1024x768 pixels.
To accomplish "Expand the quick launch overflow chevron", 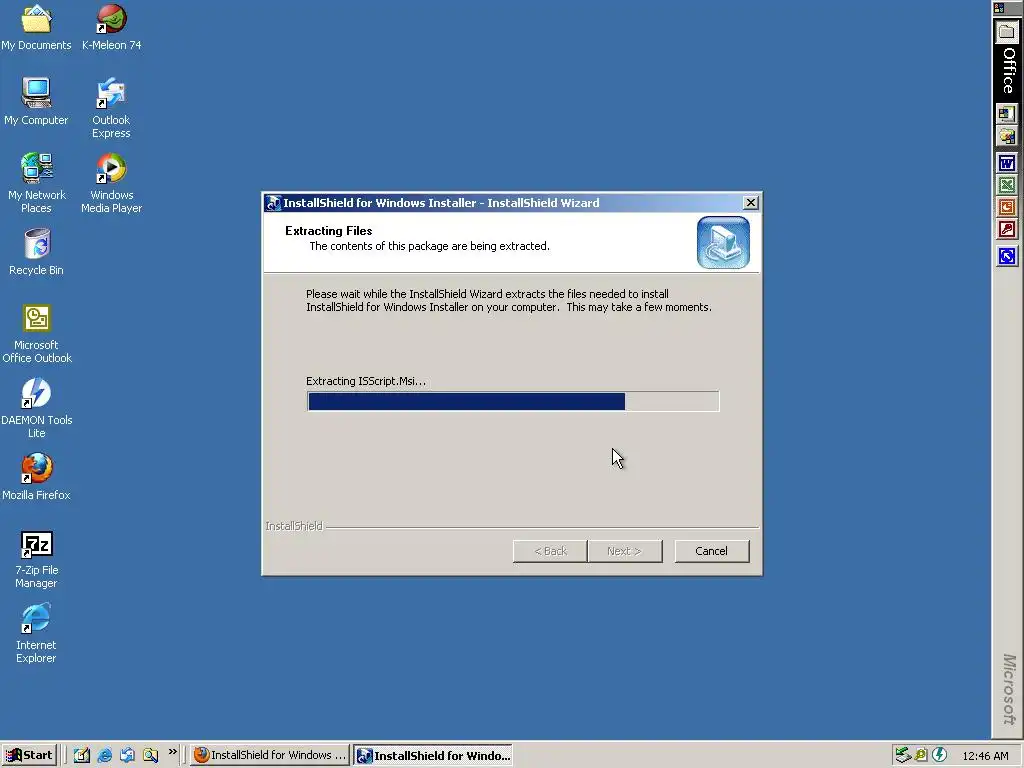I will [x=172, y=752].
